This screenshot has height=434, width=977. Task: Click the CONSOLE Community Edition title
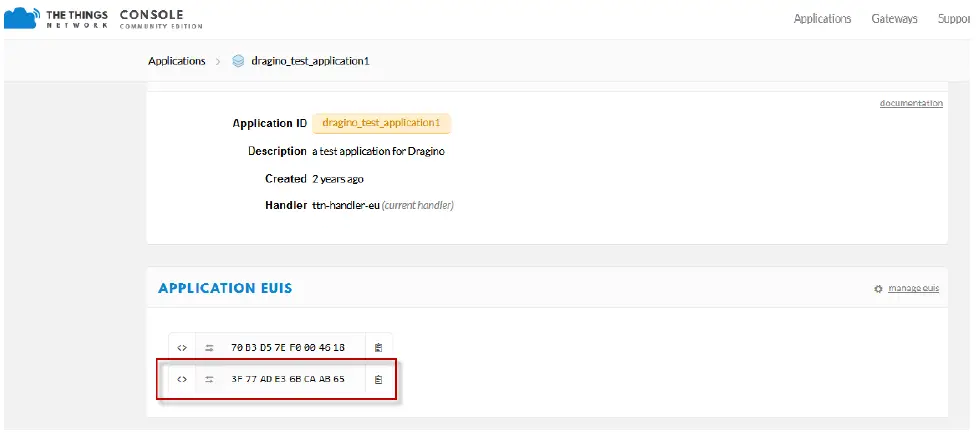(161, 19)
